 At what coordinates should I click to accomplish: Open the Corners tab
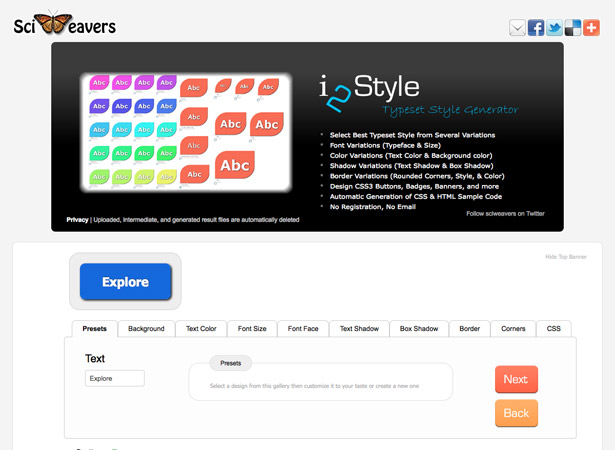(x=513, y=329)
